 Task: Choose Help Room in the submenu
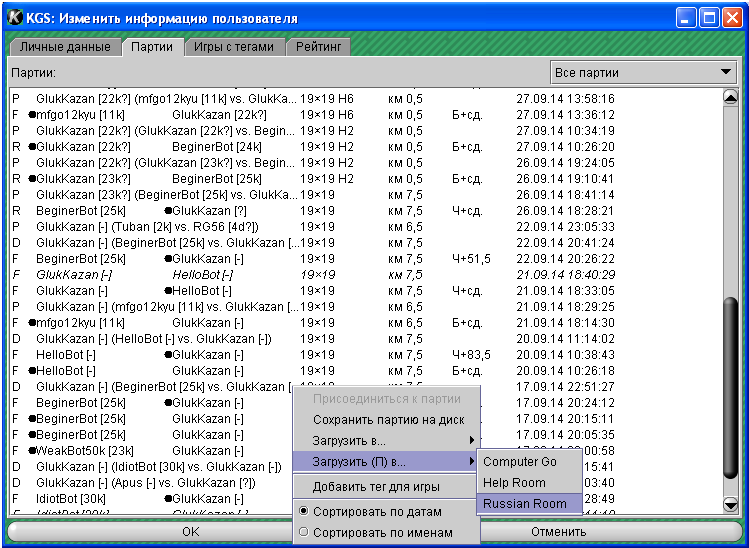click(529, 483)
